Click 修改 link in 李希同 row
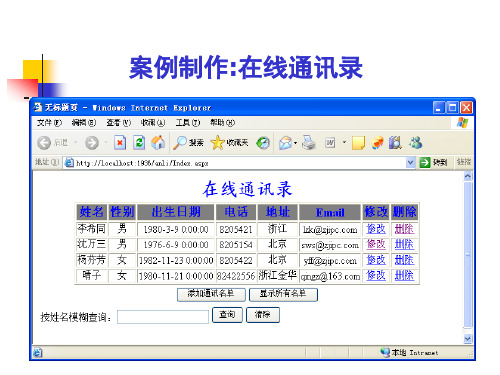 (376, 229)
